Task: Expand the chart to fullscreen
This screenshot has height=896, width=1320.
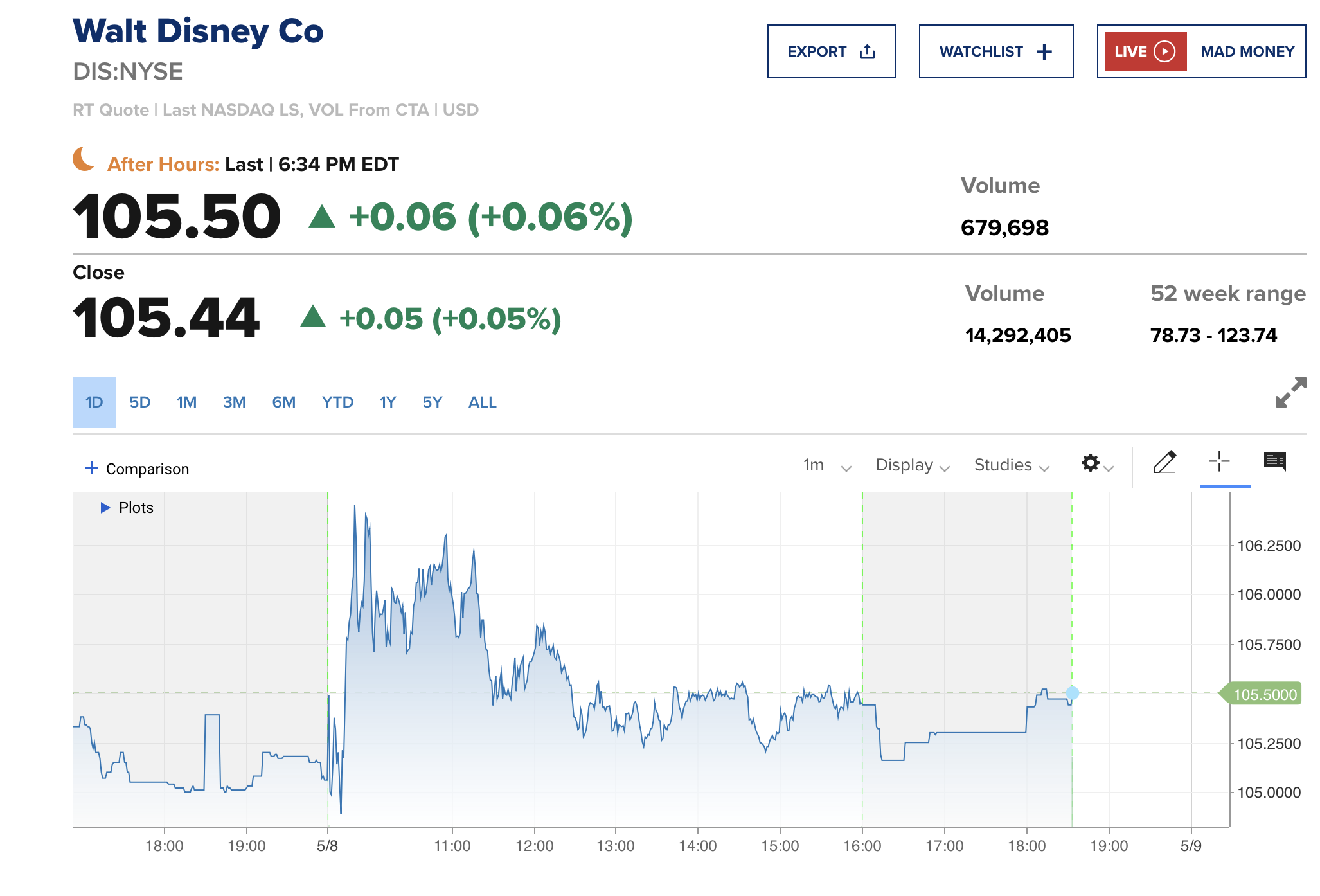Action: (x=1290, y=392)
